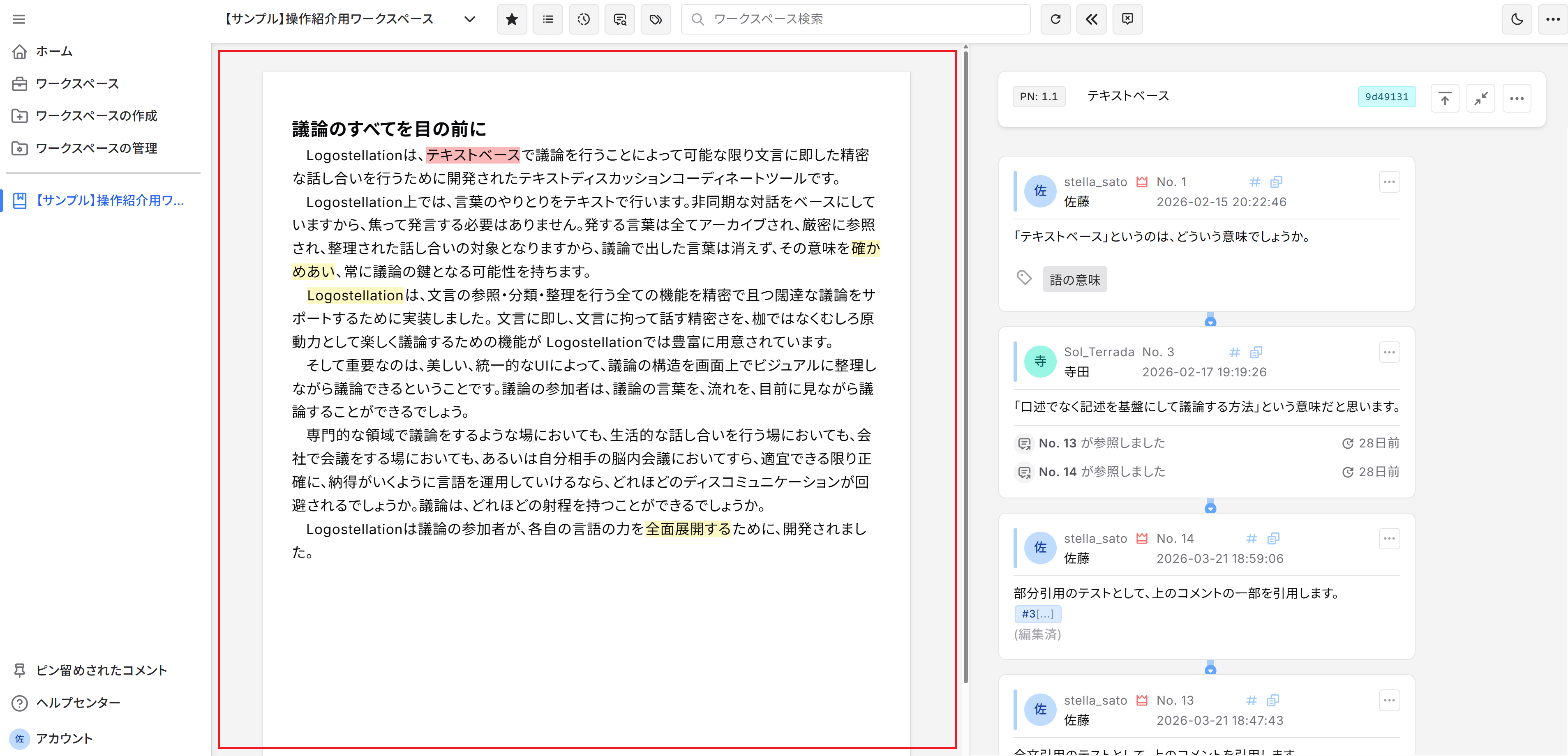The width and height of the screenshot is (1568, 756).
Task: Open the thread header more options
Action: (x=1516, y=99)
